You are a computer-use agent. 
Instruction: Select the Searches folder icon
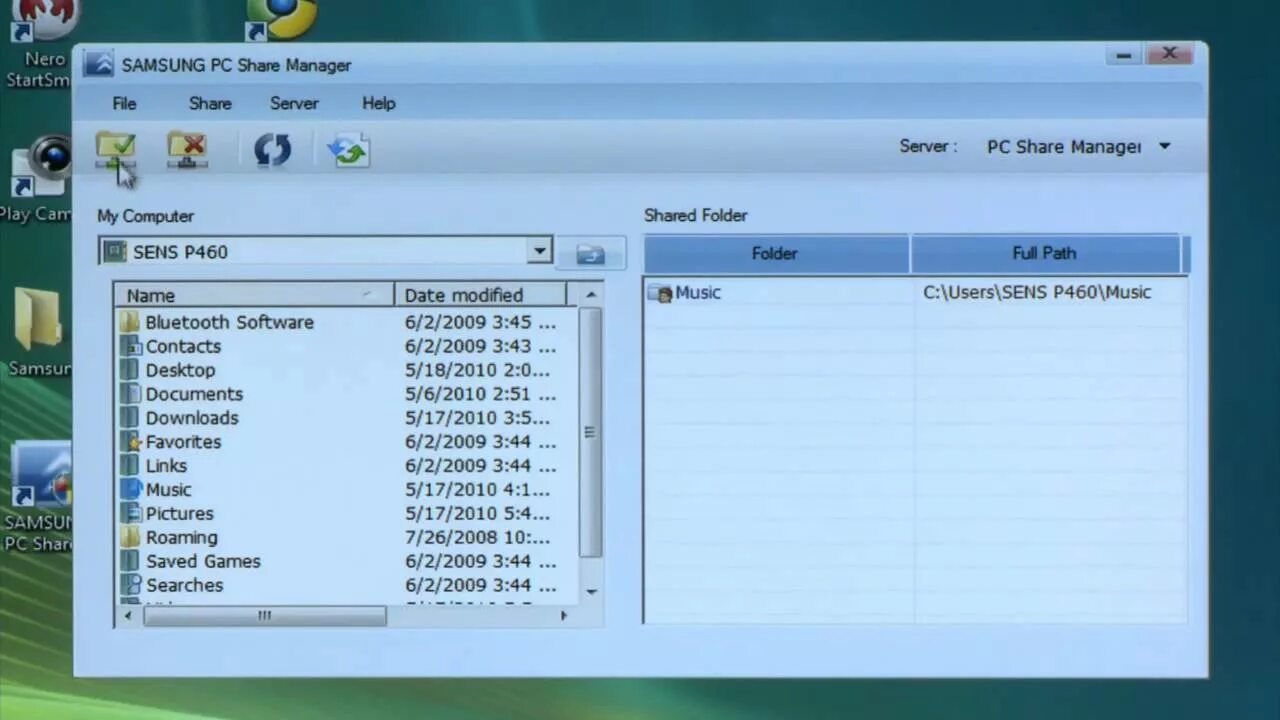[x=130, y=586]
